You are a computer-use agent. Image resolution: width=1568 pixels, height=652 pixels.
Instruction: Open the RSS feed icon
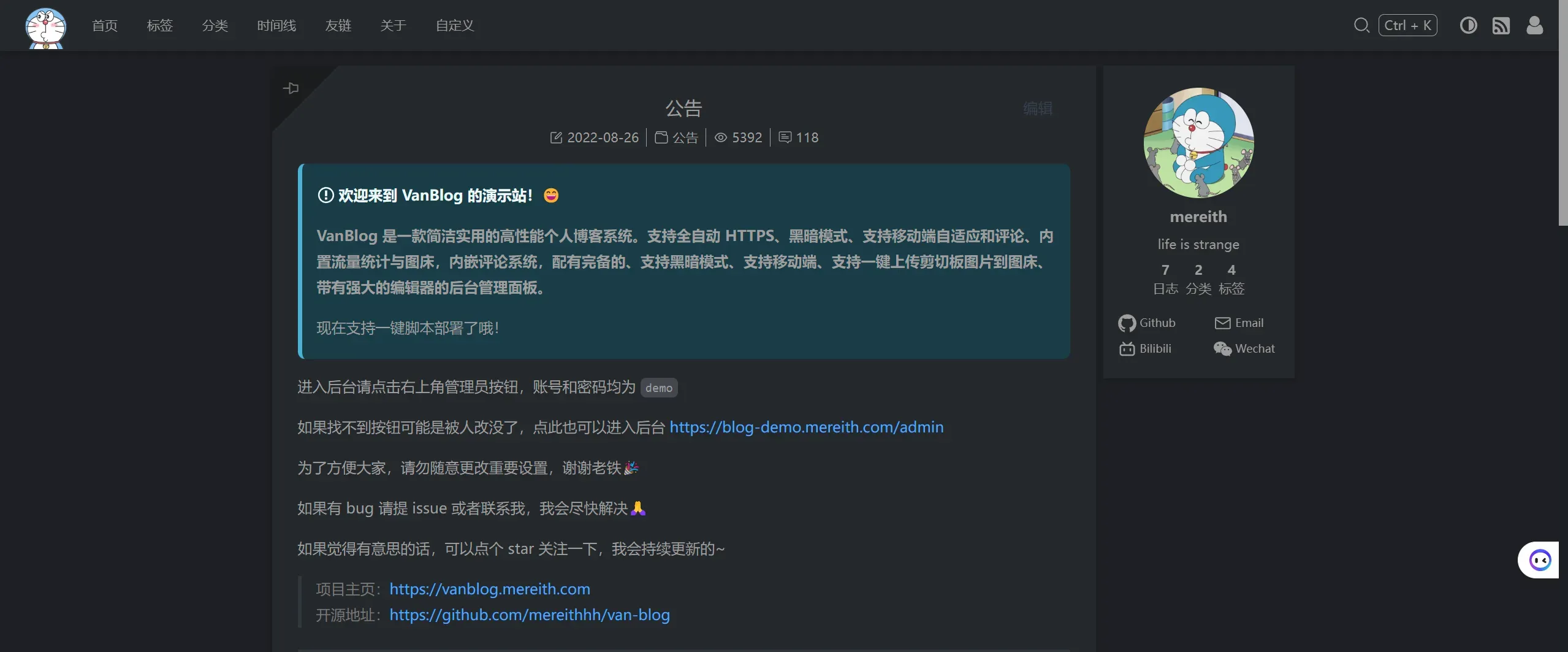(1501, 26)
